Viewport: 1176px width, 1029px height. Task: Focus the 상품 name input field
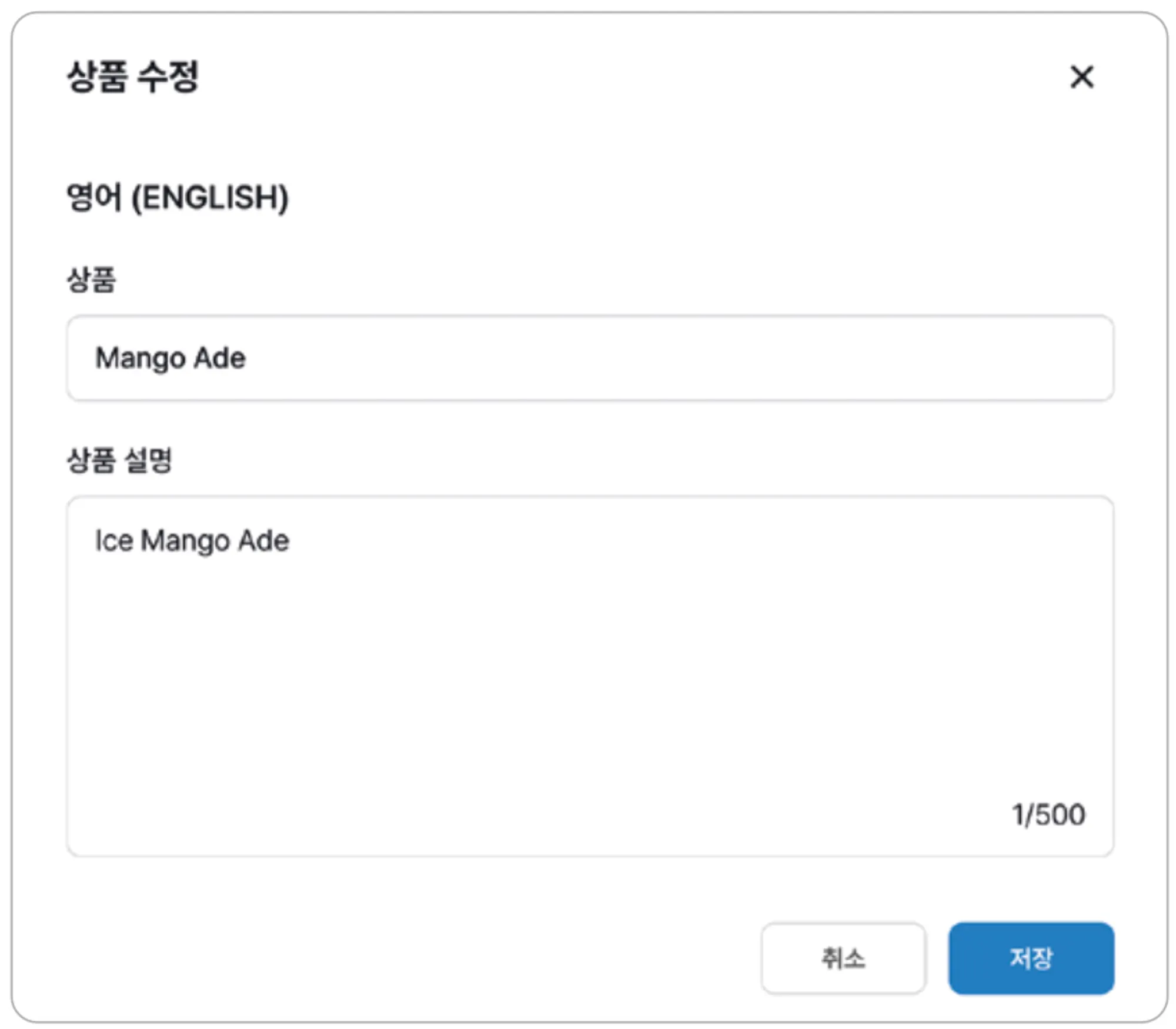click(x=590, y=358)
